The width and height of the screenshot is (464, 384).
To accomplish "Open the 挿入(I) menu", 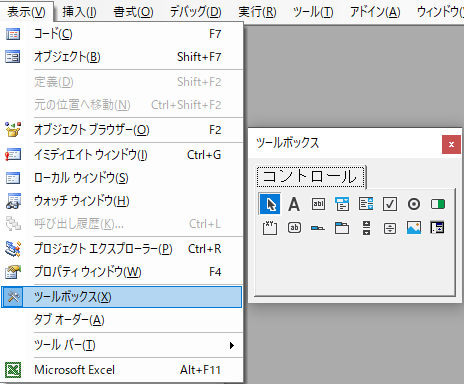I will click(79, 12).
